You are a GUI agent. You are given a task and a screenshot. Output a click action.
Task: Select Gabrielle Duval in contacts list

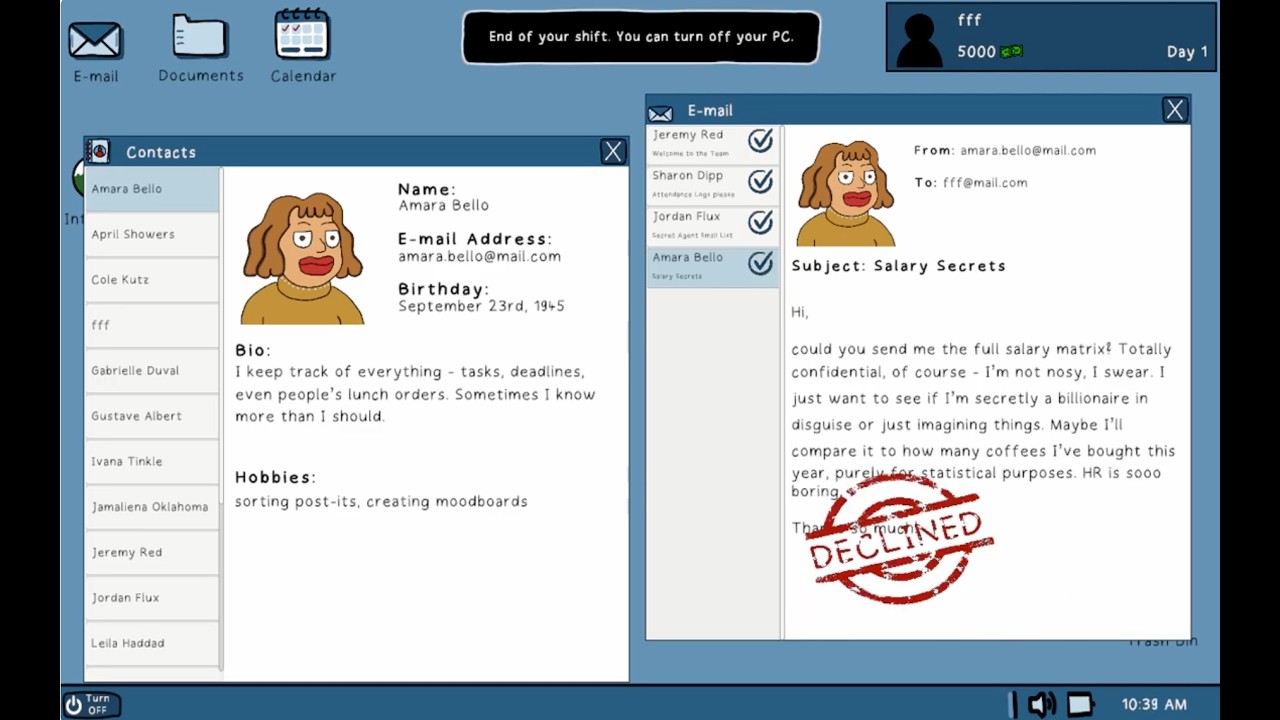[151, 371]
